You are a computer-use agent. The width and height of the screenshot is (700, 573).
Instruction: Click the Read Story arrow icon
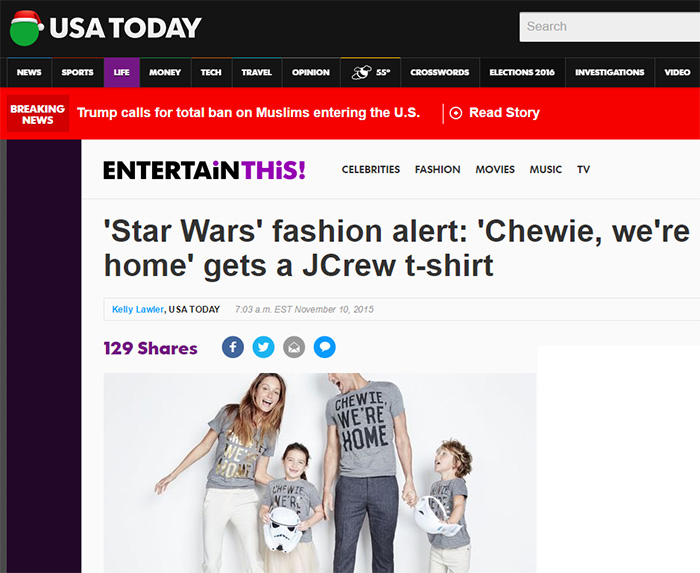point(455,113)
